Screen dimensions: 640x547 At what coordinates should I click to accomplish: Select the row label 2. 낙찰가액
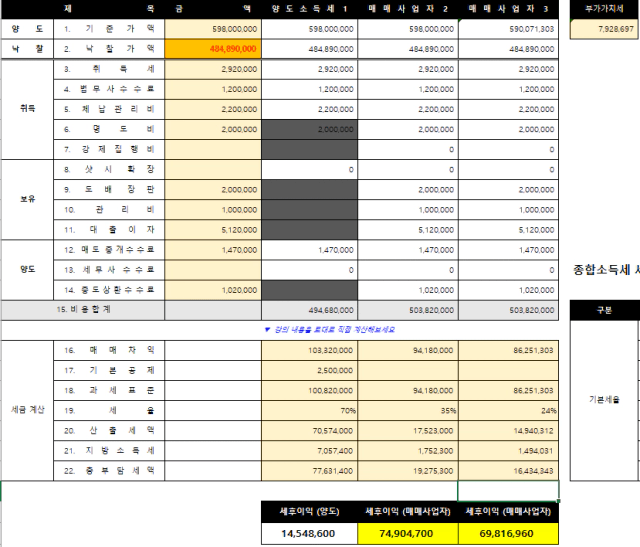pyautogui.click(x=109, y=49)
